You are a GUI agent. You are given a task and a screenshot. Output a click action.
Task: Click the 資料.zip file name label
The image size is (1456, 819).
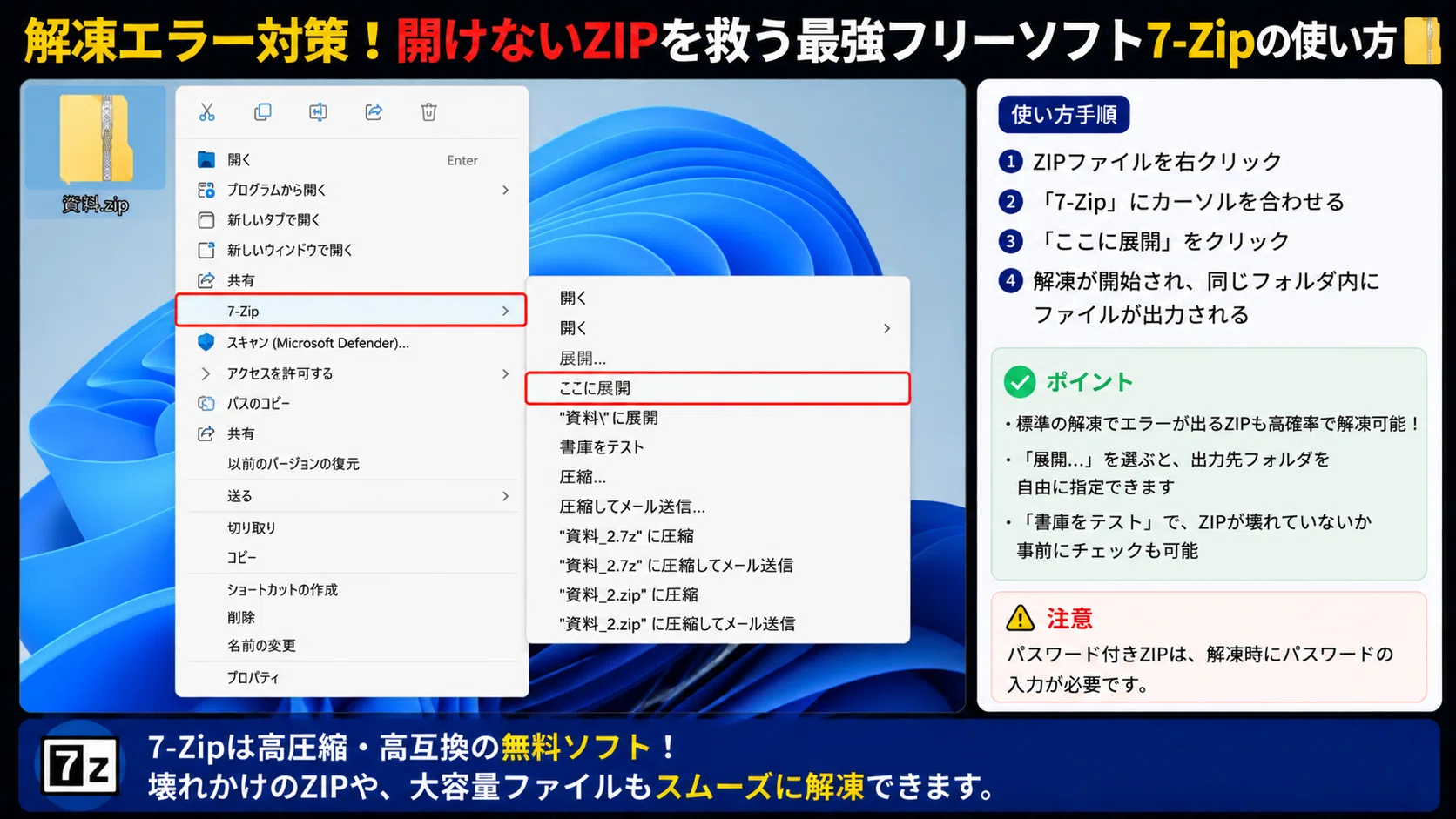coord(96,205)
